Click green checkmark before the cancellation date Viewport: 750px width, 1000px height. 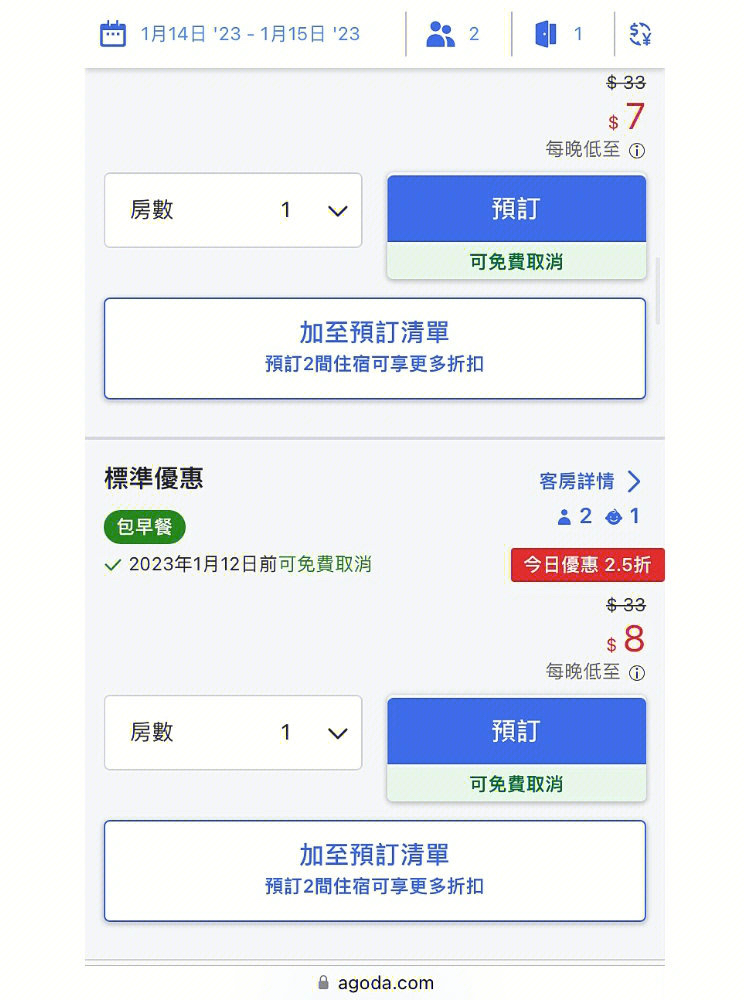[x=113, y=564]
